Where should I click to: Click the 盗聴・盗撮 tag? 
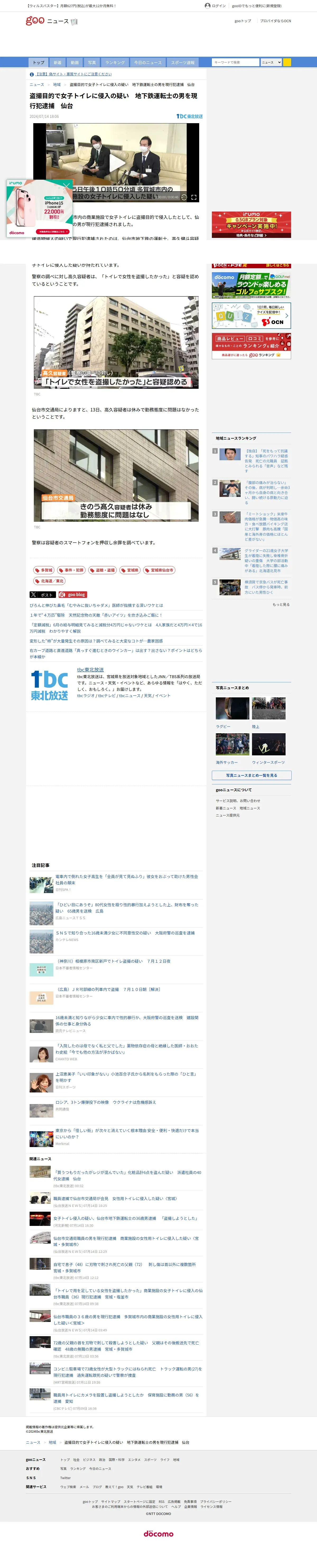point(102,570)
